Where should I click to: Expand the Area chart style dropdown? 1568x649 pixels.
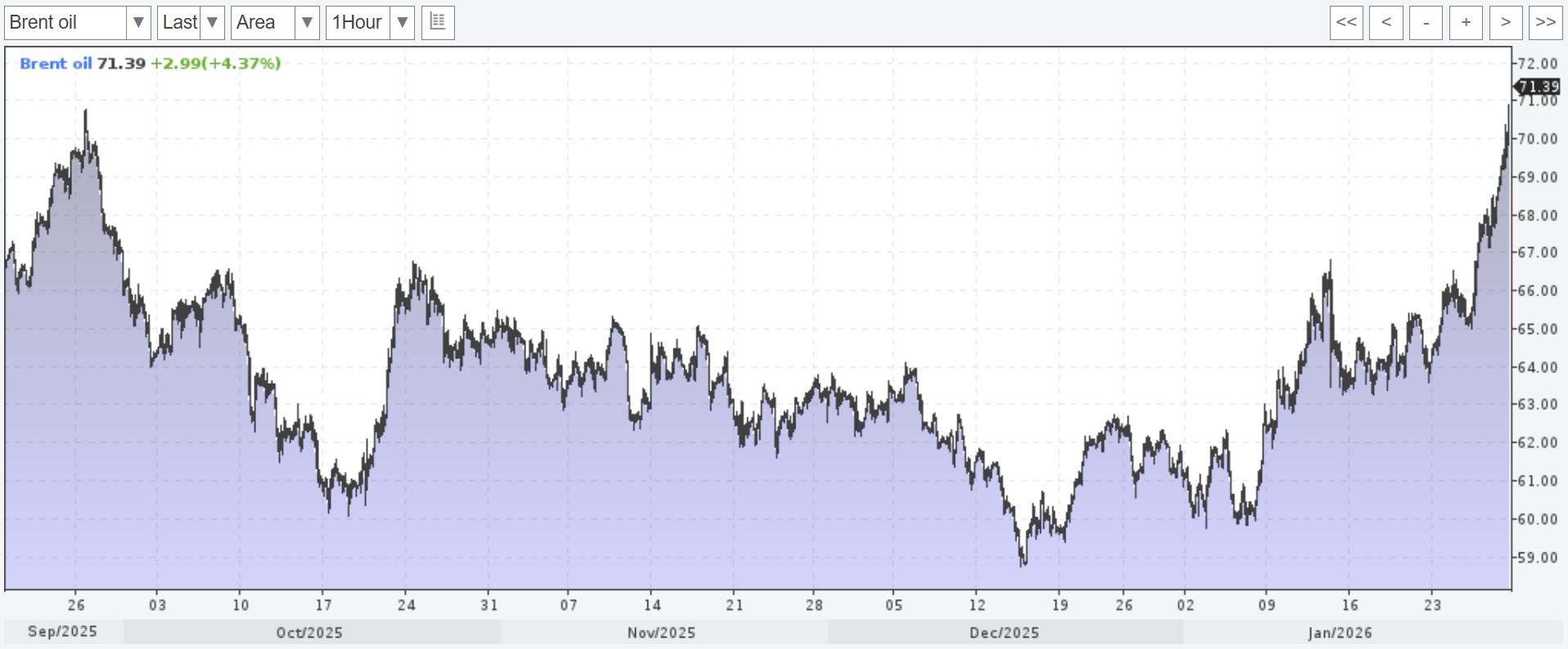pyautogui.click(x=306, y=22)
